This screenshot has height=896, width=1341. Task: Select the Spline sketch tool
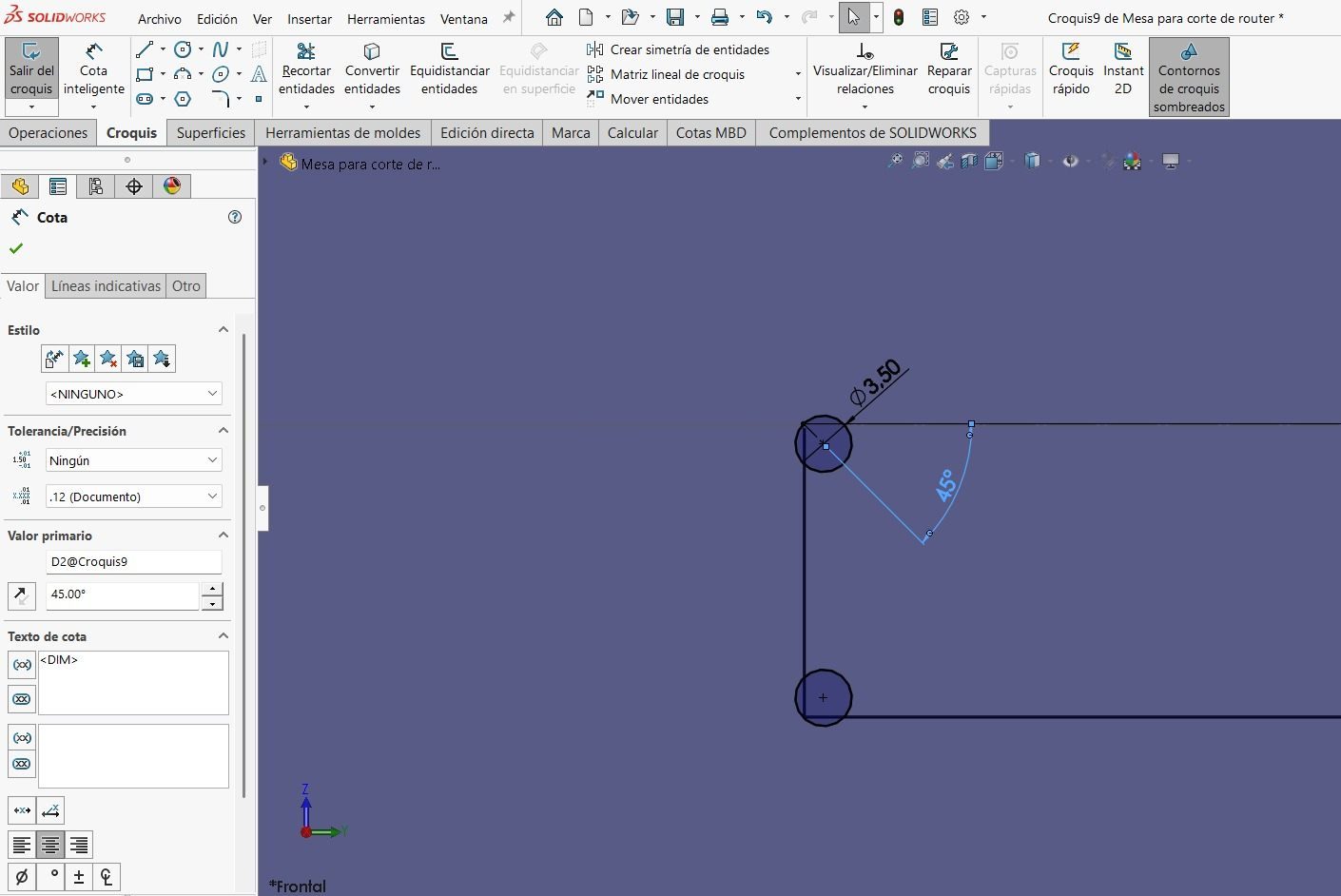[220, 49]
